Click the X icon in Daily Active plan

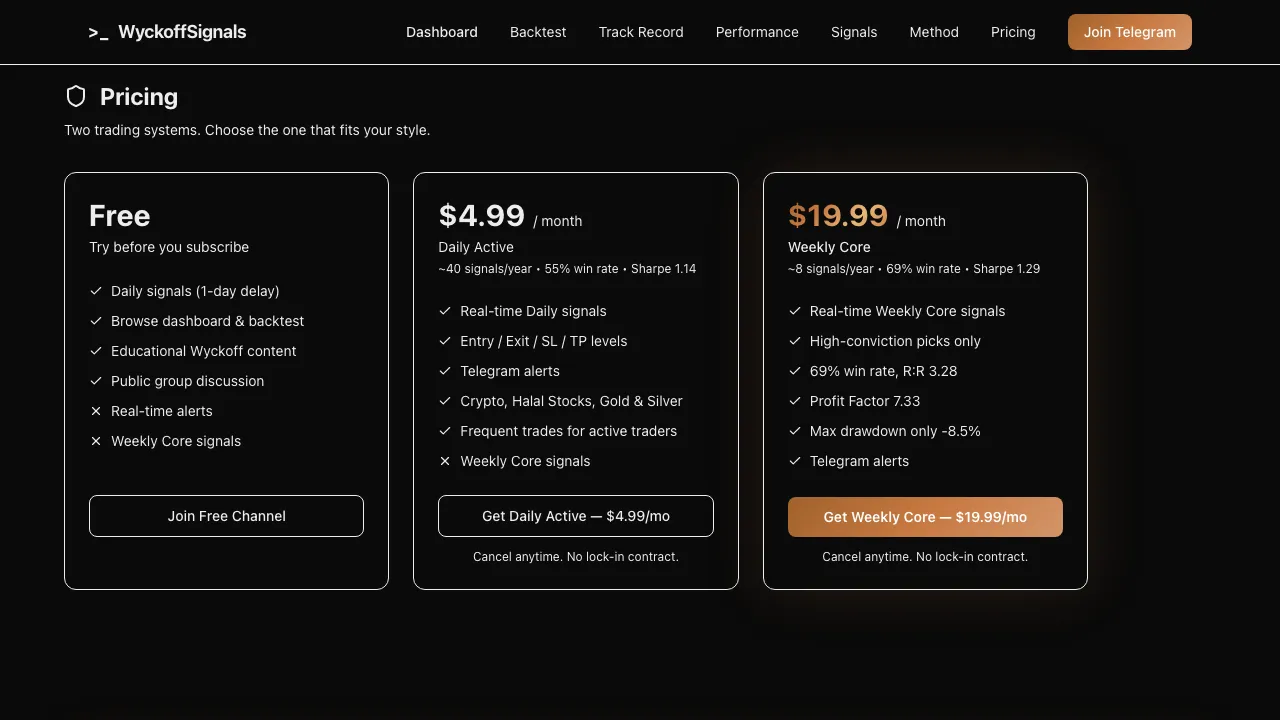tap(445, 461)
